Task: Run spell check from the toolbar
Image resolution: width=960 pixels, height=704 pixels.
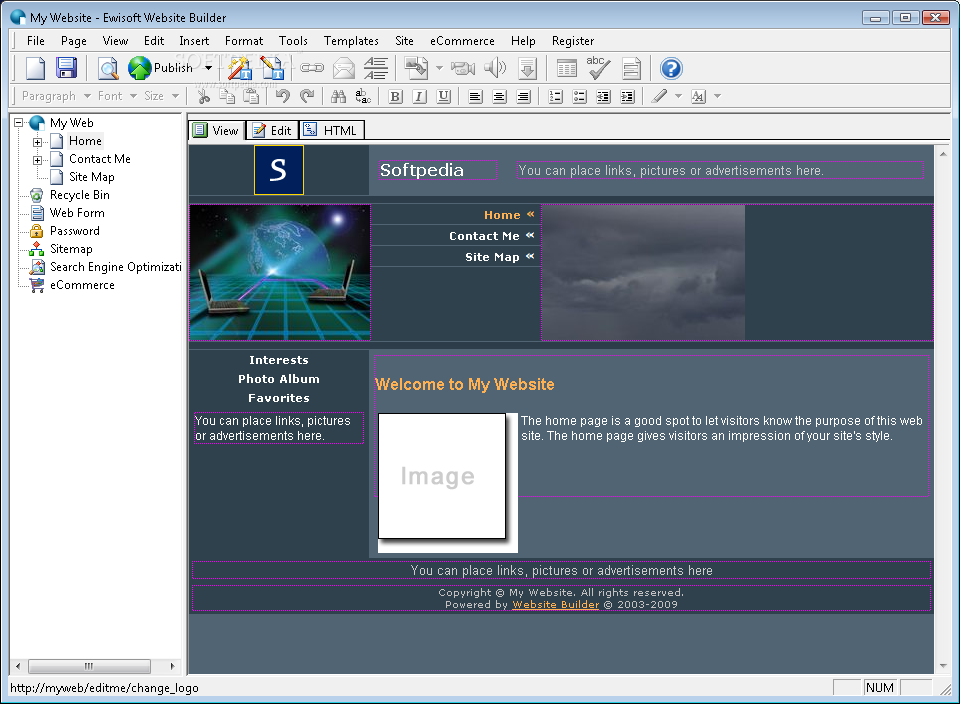Action: click(x=596, y=68)
